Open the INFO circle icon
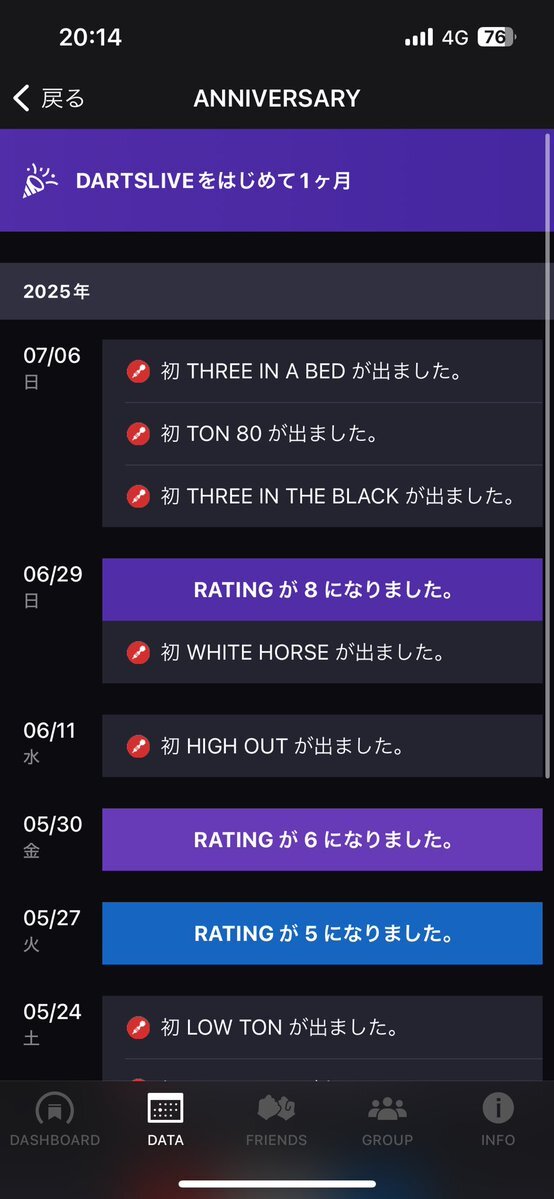 [498, 1108]
